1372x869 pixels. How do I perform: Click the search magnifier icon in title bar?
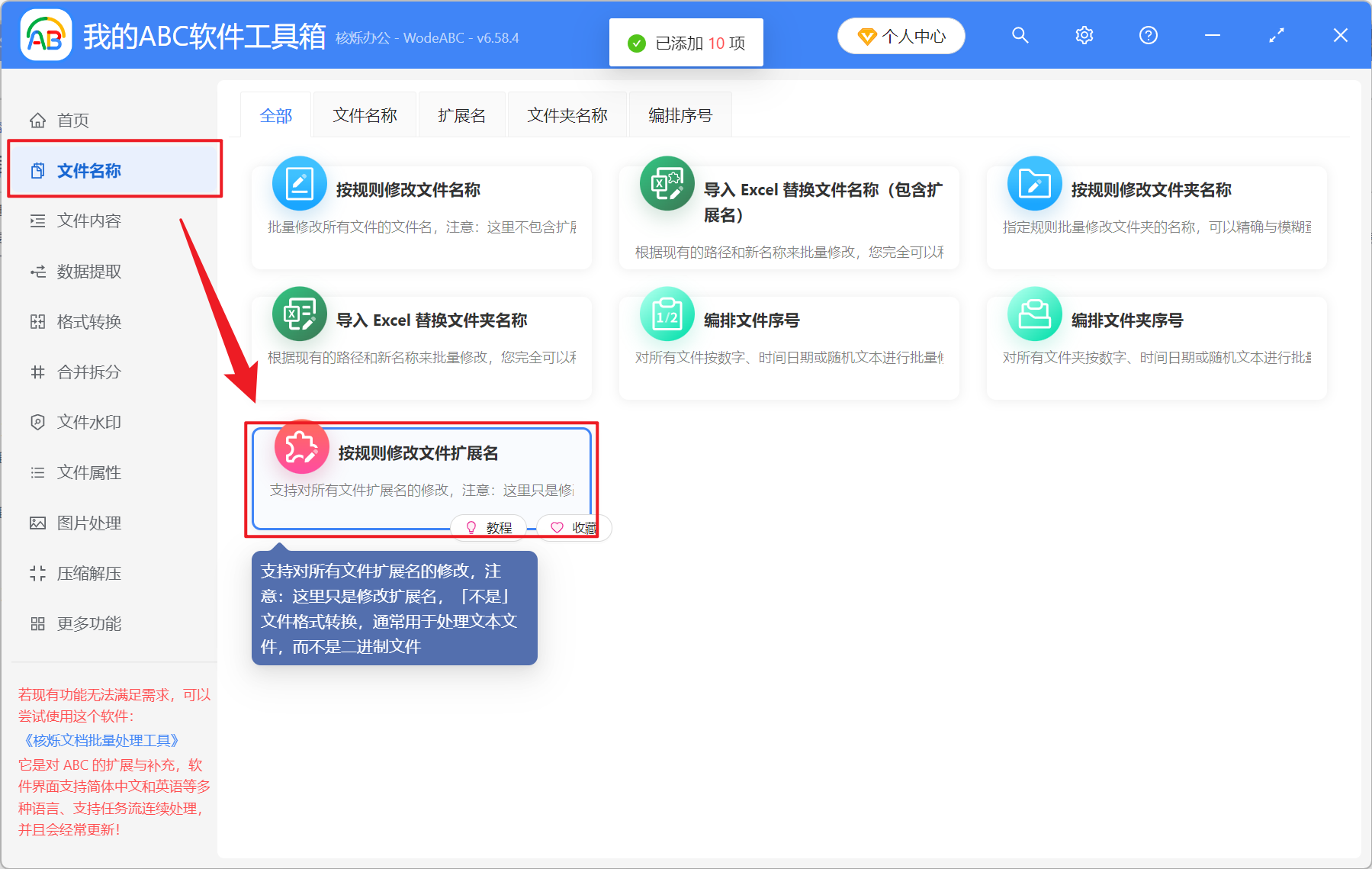(1020, 35)
